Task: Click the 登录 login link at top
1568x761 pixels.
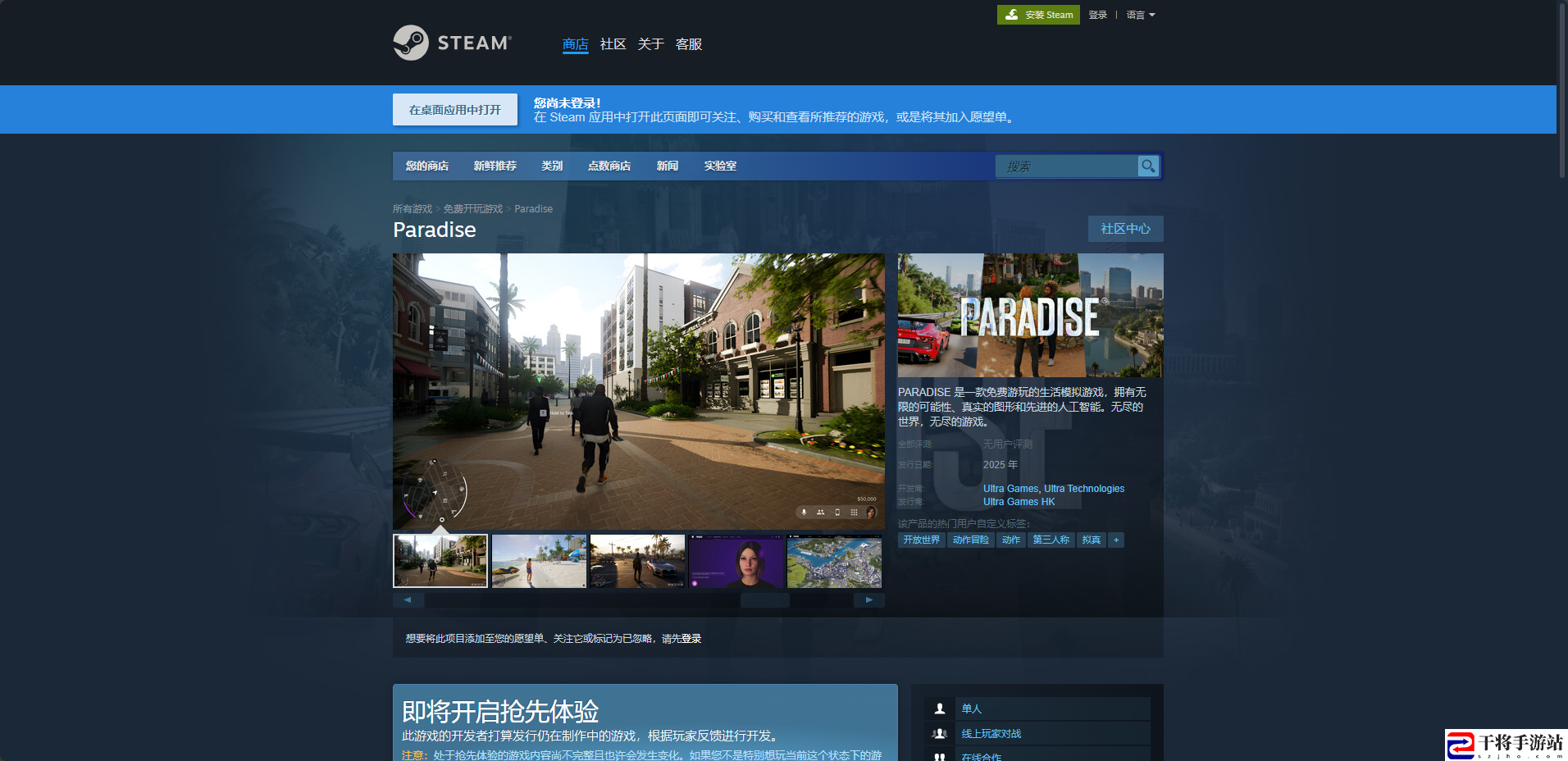Action: pos(1097,15)
